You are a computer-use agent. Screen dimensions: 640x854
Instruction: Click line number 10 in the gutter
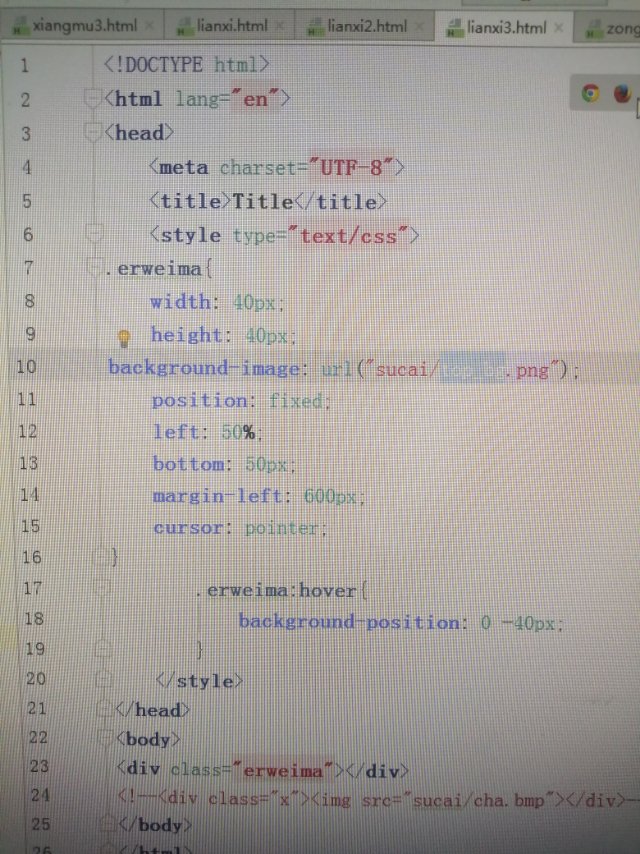click(26, 366)
